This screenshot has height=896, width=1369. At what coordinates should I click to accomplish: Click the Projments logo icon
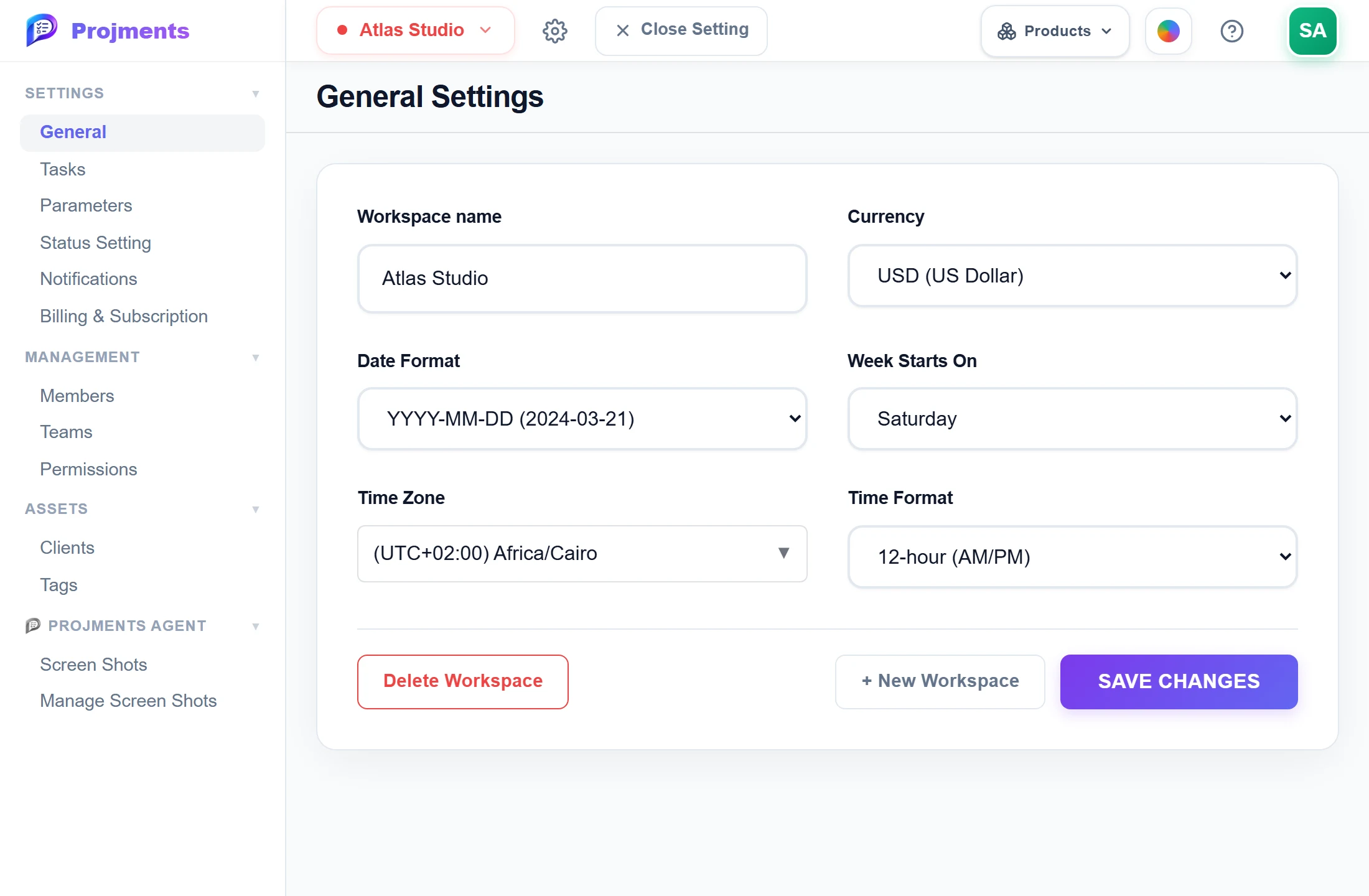tap(42, 30)
